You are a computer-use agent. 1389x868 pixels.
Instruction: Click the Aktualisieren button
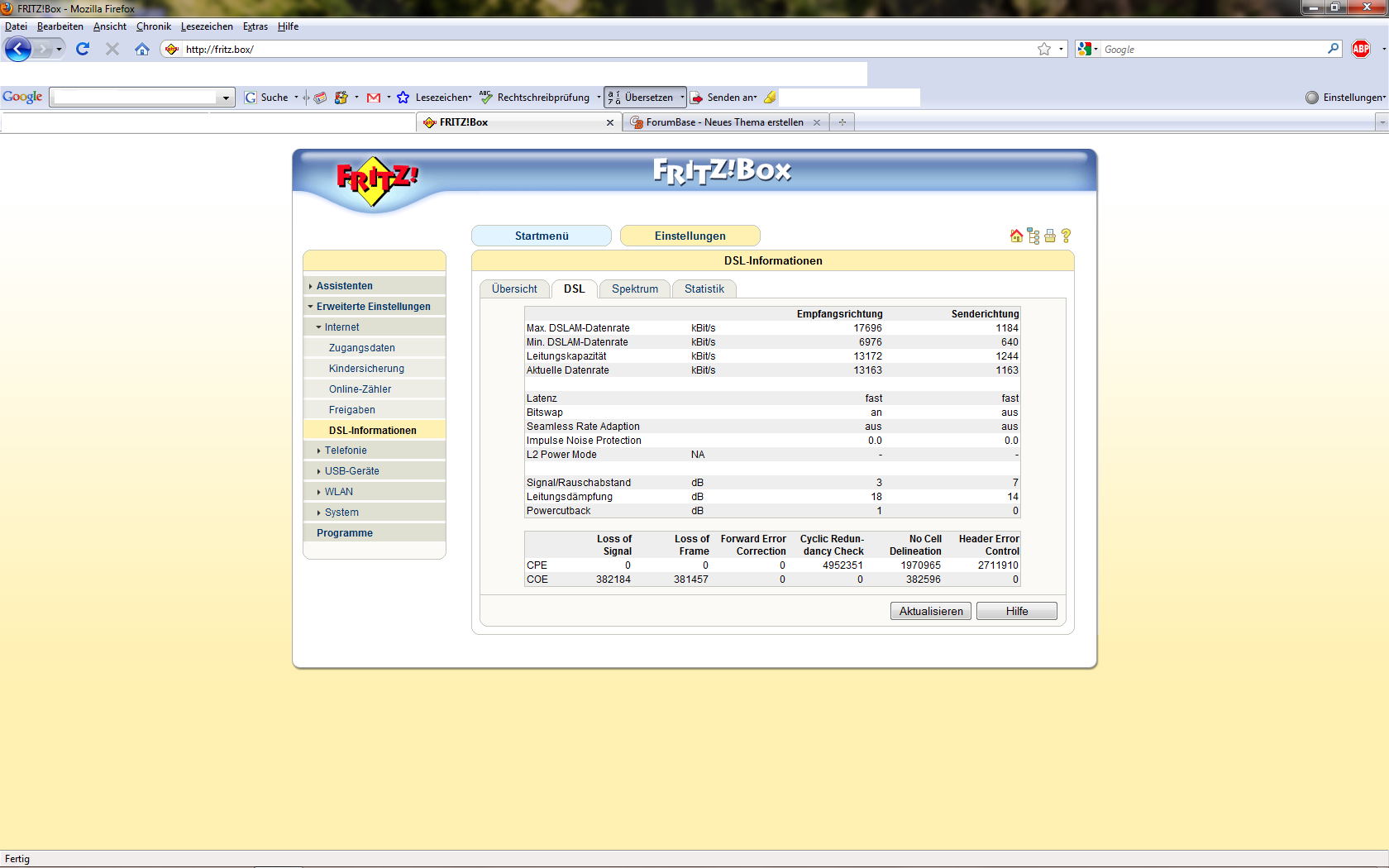coord(931,611)
